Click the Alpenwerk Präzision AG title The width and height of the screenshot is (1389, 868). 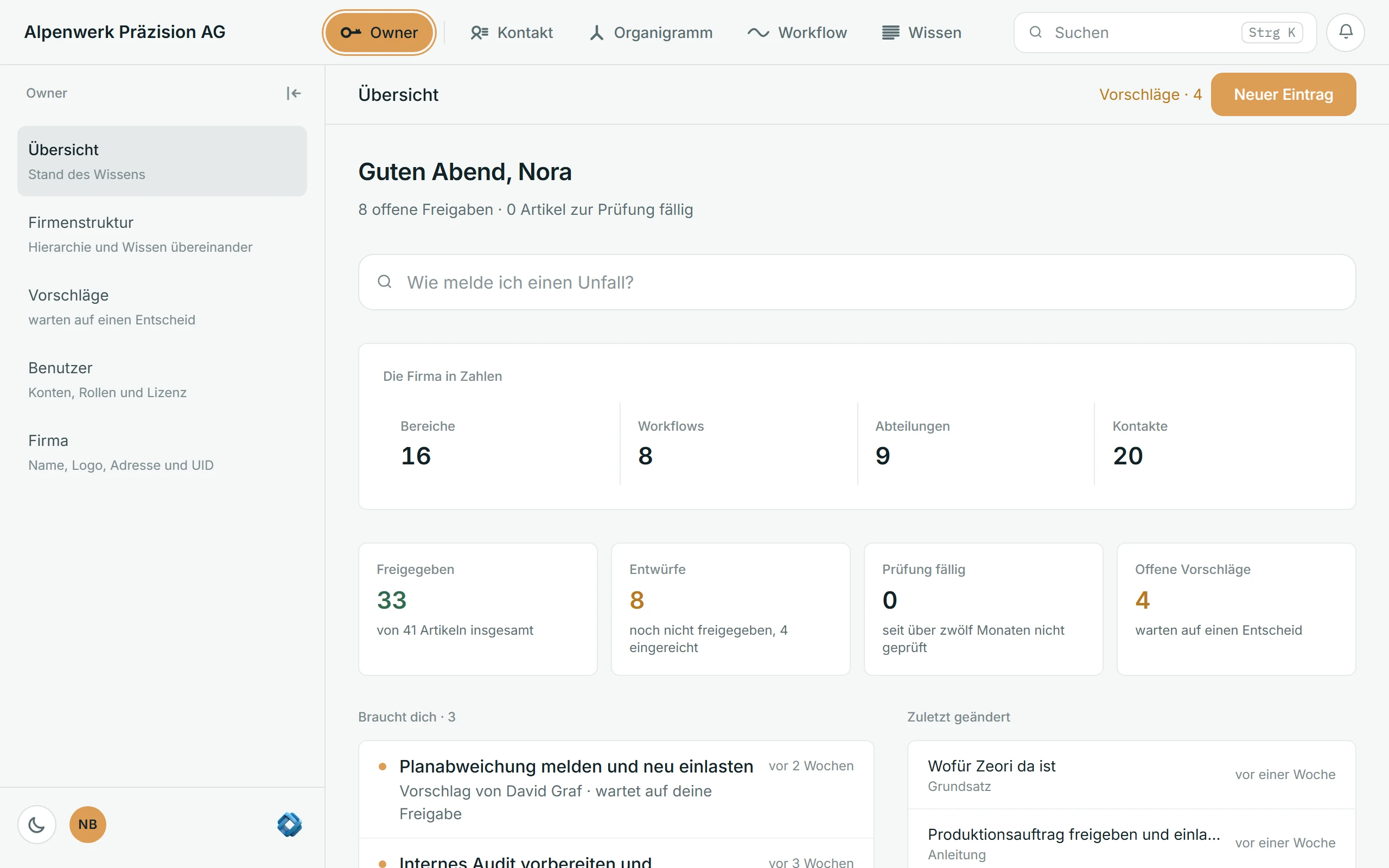click(125, 32)
